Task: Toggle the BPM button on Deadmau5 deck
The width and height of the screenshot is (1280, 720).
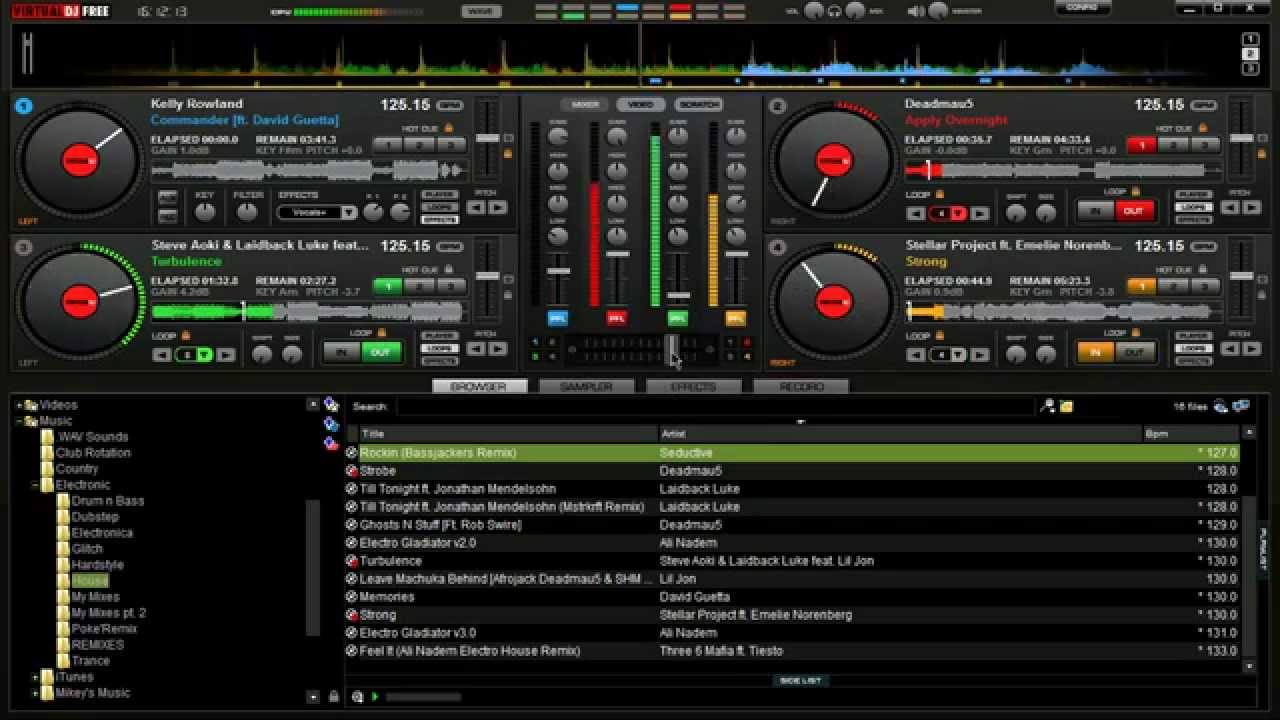Action: point(1203,105)
